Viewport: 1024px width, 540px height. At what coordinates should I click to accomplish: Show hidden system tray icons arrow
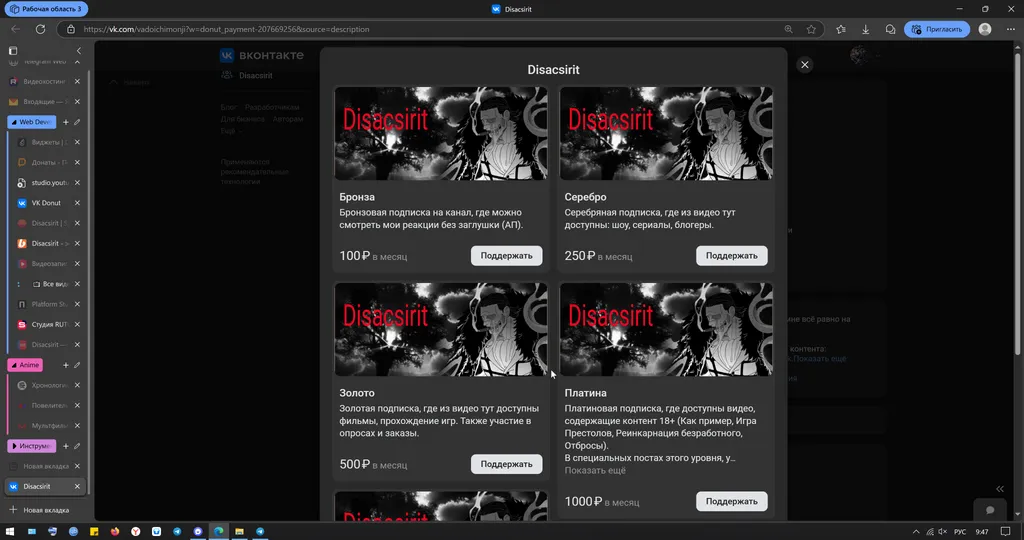coord(916,532)
